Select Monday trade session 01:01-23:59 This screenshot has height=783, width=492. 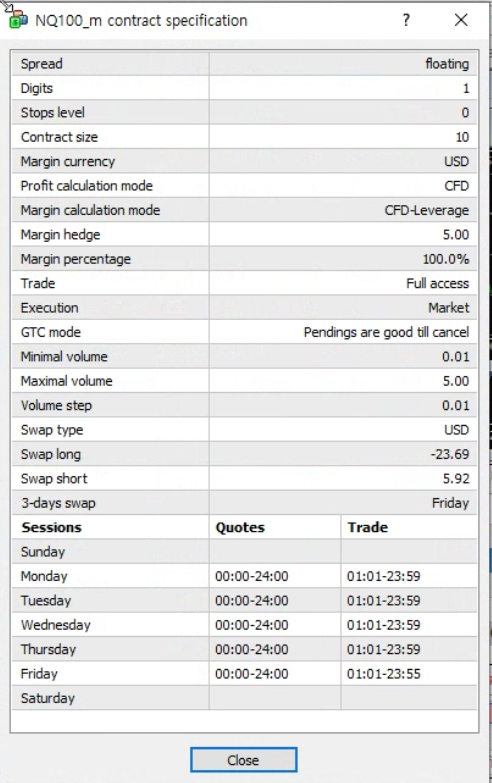pyautogui.click(x=384, y=576)
